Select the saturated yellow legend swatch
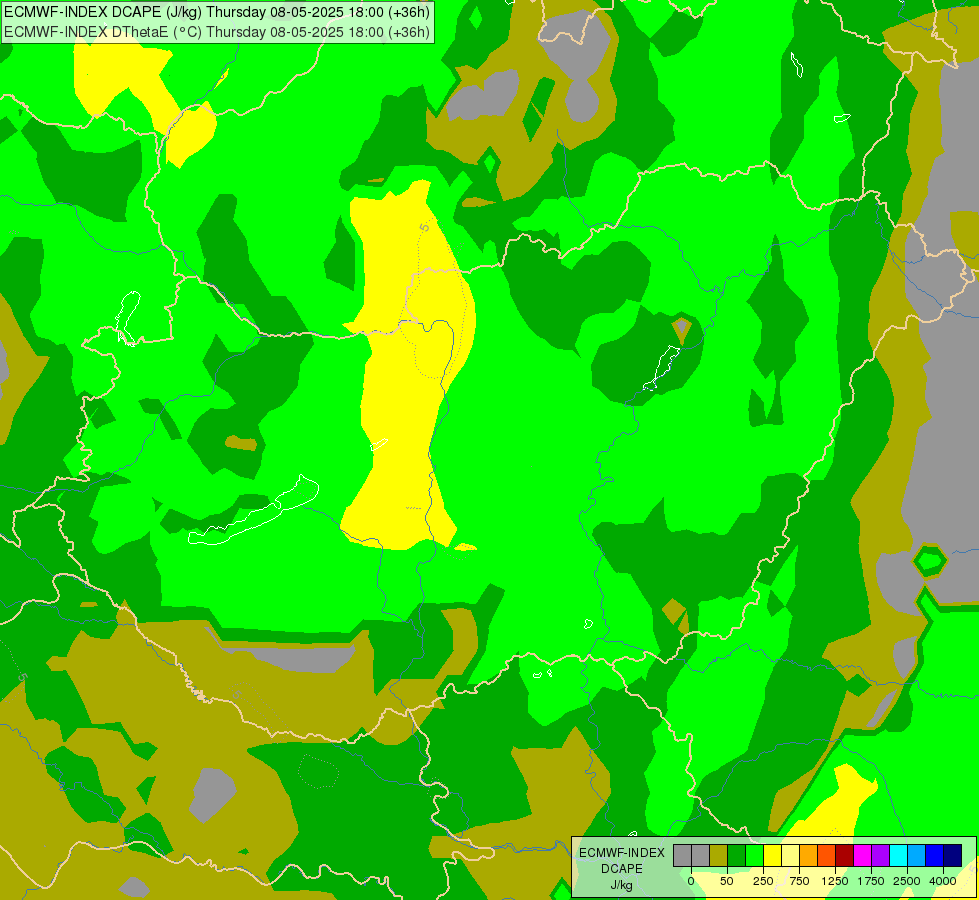This screenshot has height=900, width=979. [x=772, y=856]
